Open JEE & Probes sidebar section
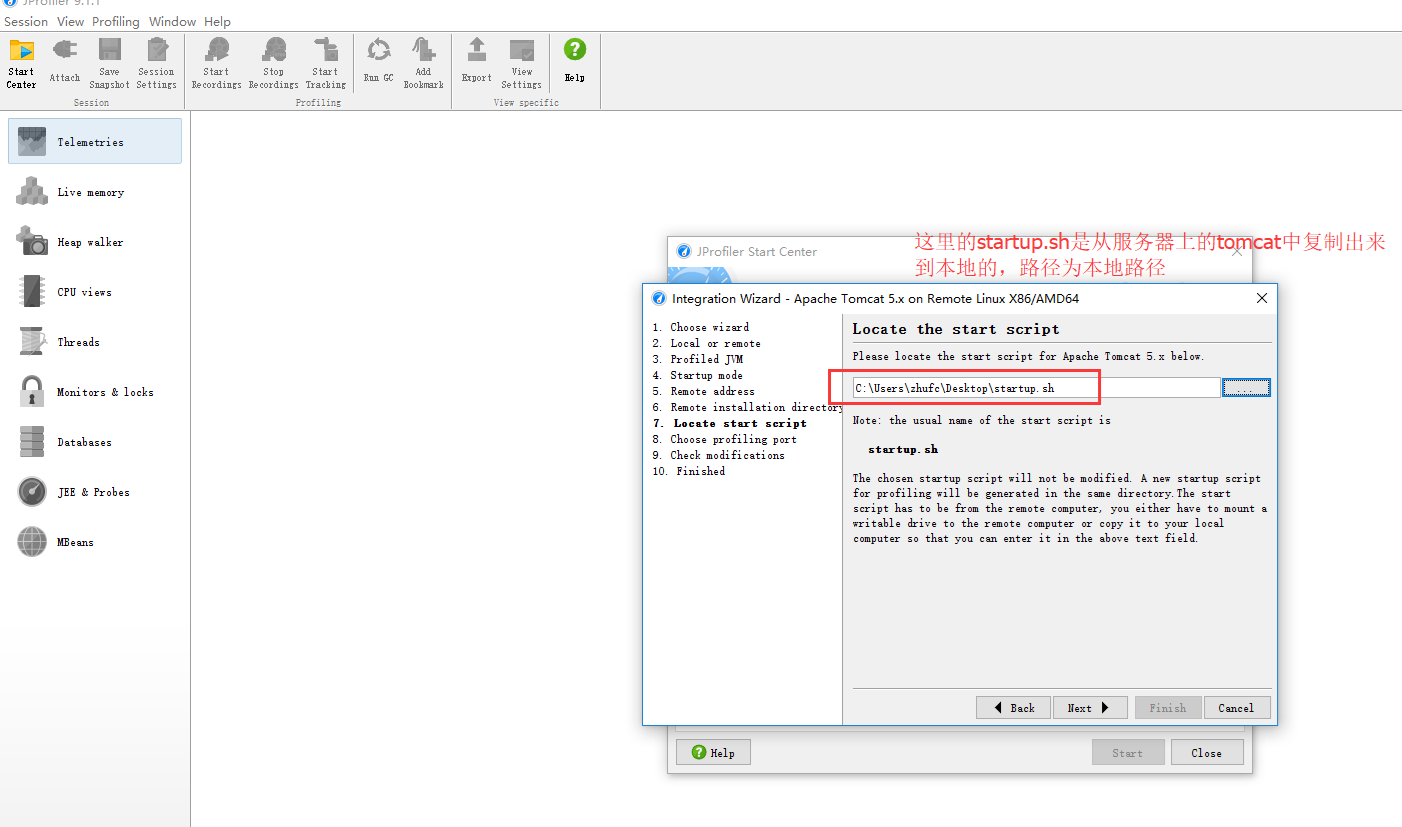Image resolution: width=1402 pixels, height=827 pixels. [x=95, y=491]
